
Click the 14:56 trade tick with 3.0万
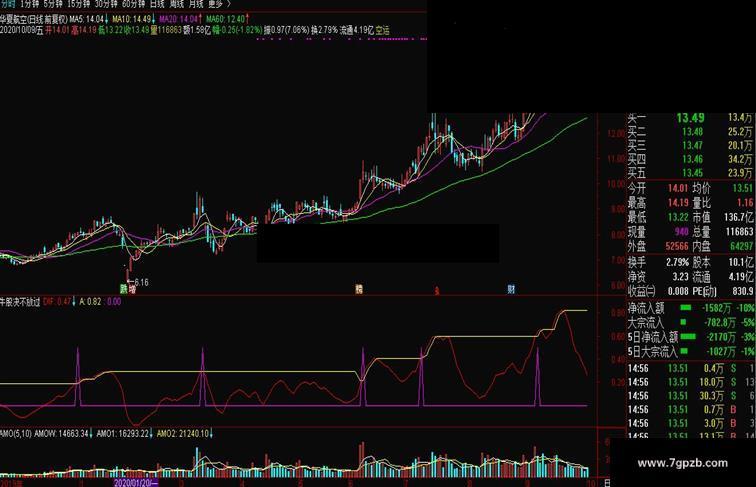pos(691,423)
